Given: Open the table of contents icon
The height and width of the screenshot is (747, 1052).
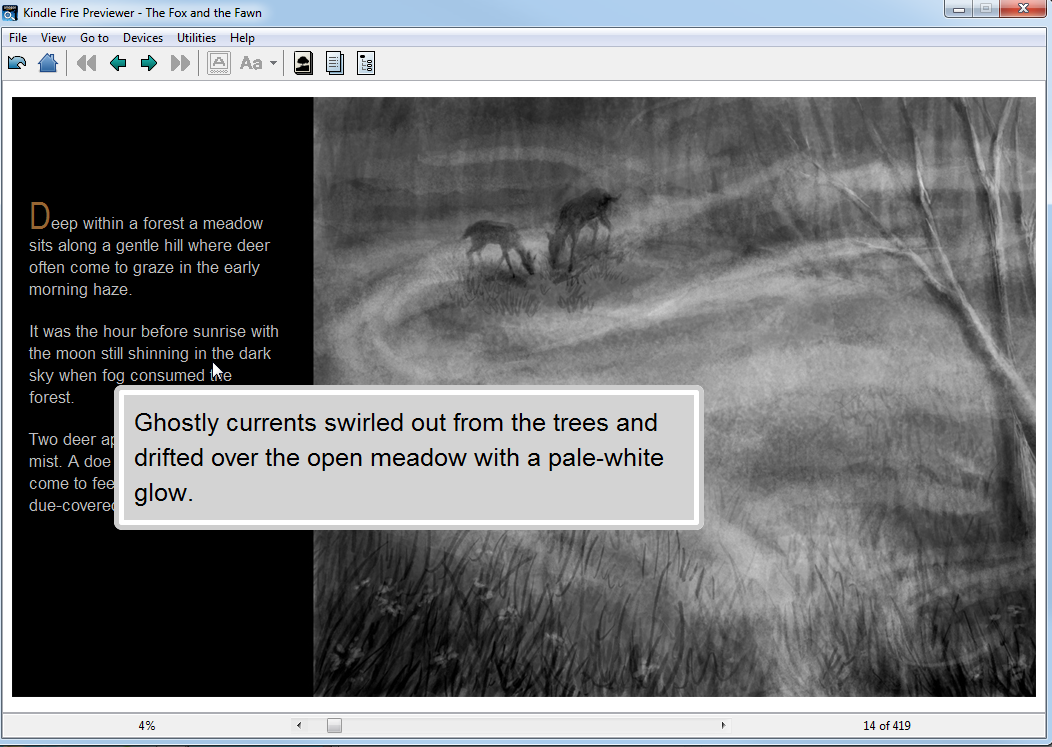Looking at the screenshot, I should (x=365, y=64).
